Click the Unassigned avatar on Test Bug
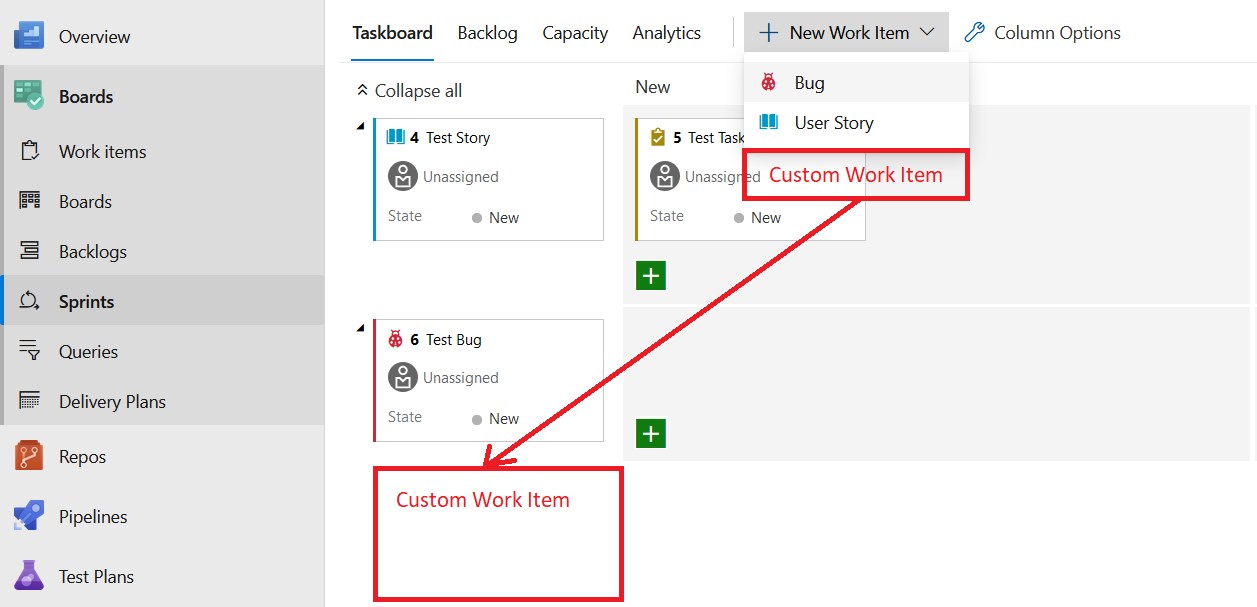 pos(403,377)
